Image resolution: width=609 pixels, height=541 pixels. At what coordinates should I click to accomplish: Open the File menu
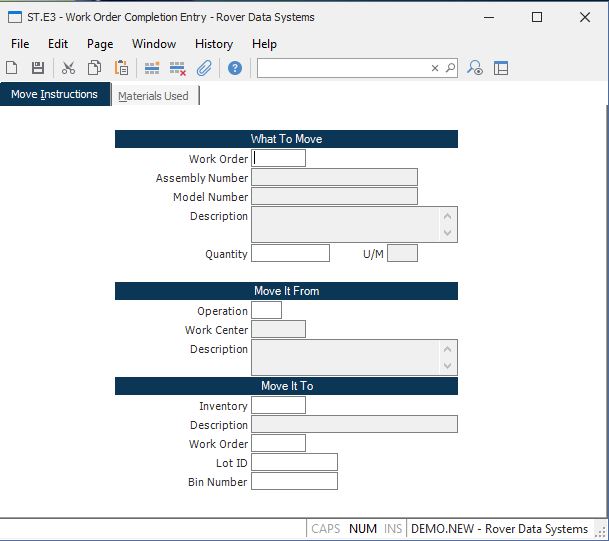tap(20, 44)
